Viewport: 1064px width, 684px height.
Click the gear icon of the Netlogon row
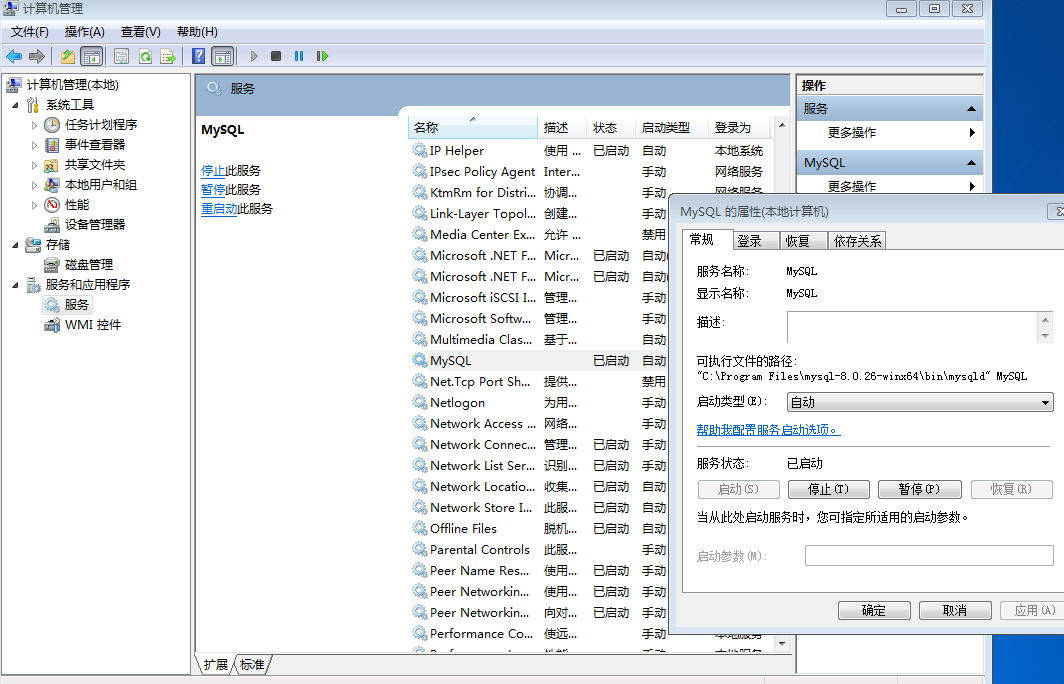click(420, 402)
